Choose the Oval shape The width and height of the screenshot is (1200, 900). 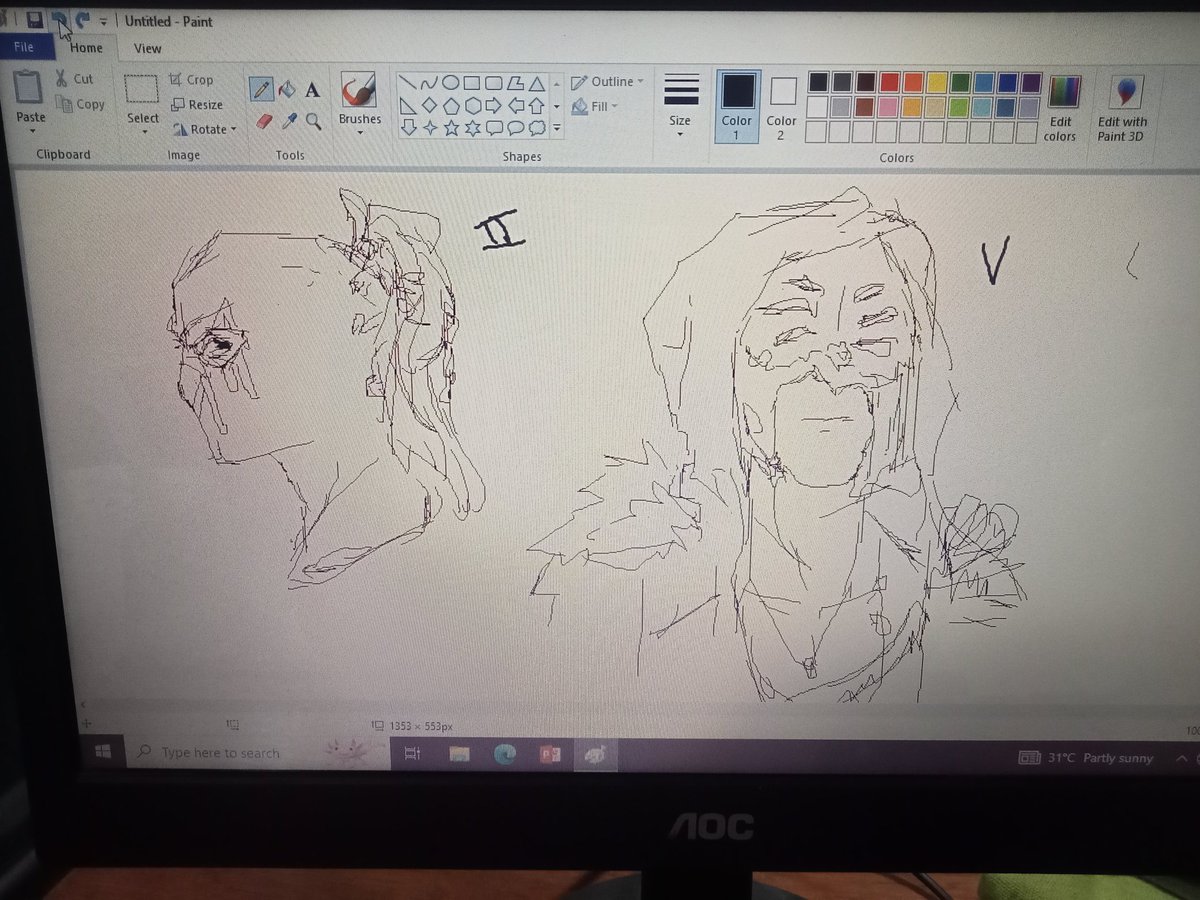tap(451, 83)
